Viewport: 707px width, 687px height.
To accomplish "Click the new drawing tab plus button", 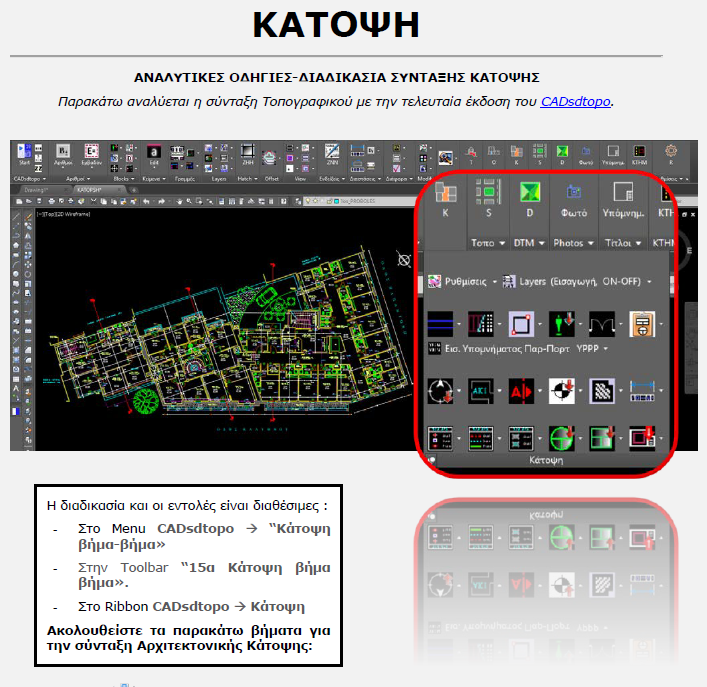I will pyautogui.click(x=133, y=190).
